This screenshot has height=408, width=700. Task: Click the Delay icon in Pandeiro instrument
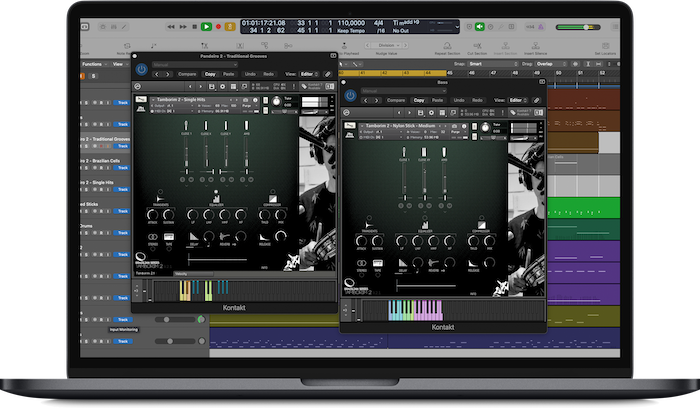(x=194, y=237)
